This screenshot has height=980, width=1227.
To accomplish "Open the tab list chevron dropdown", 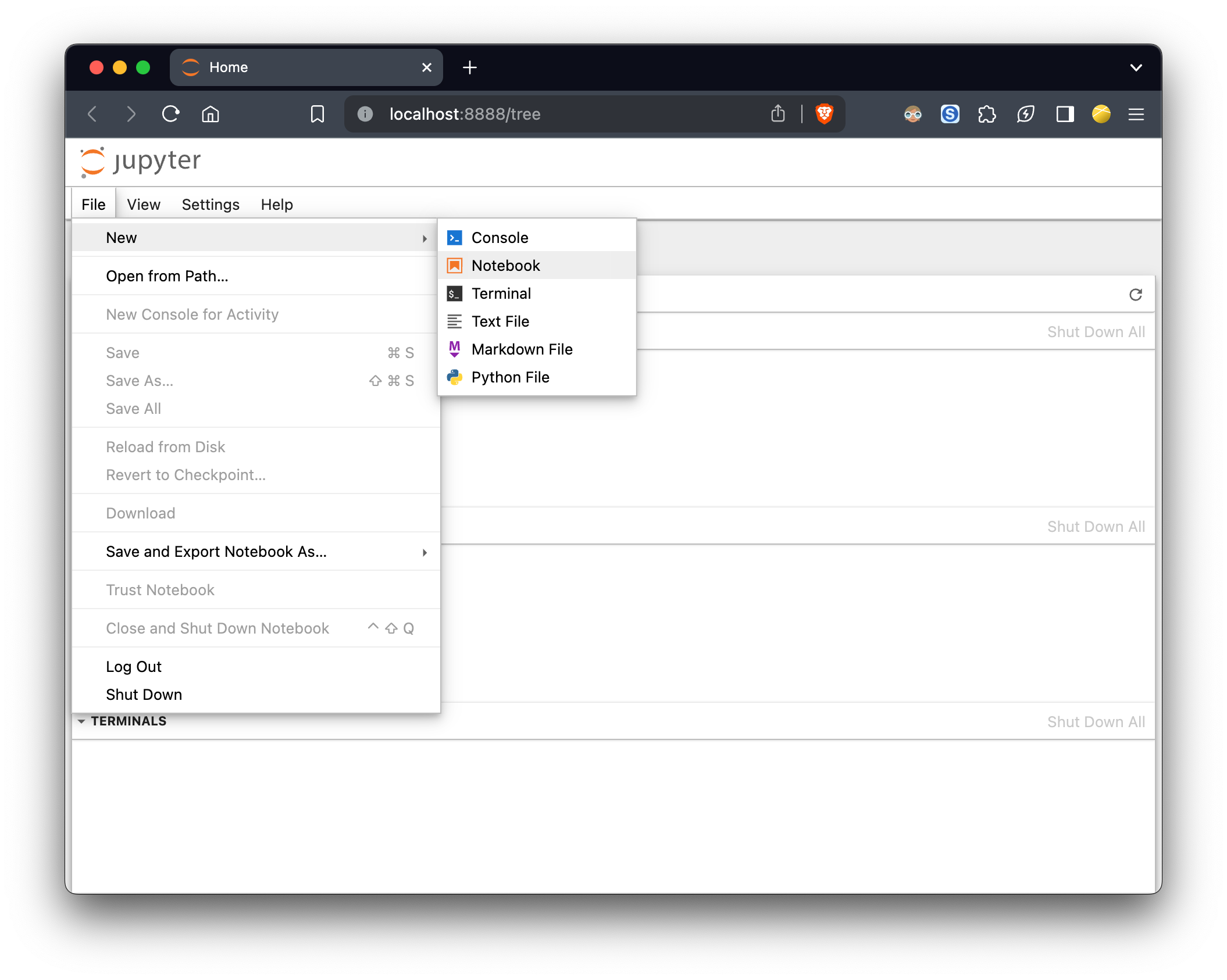I will [1136, 67].
